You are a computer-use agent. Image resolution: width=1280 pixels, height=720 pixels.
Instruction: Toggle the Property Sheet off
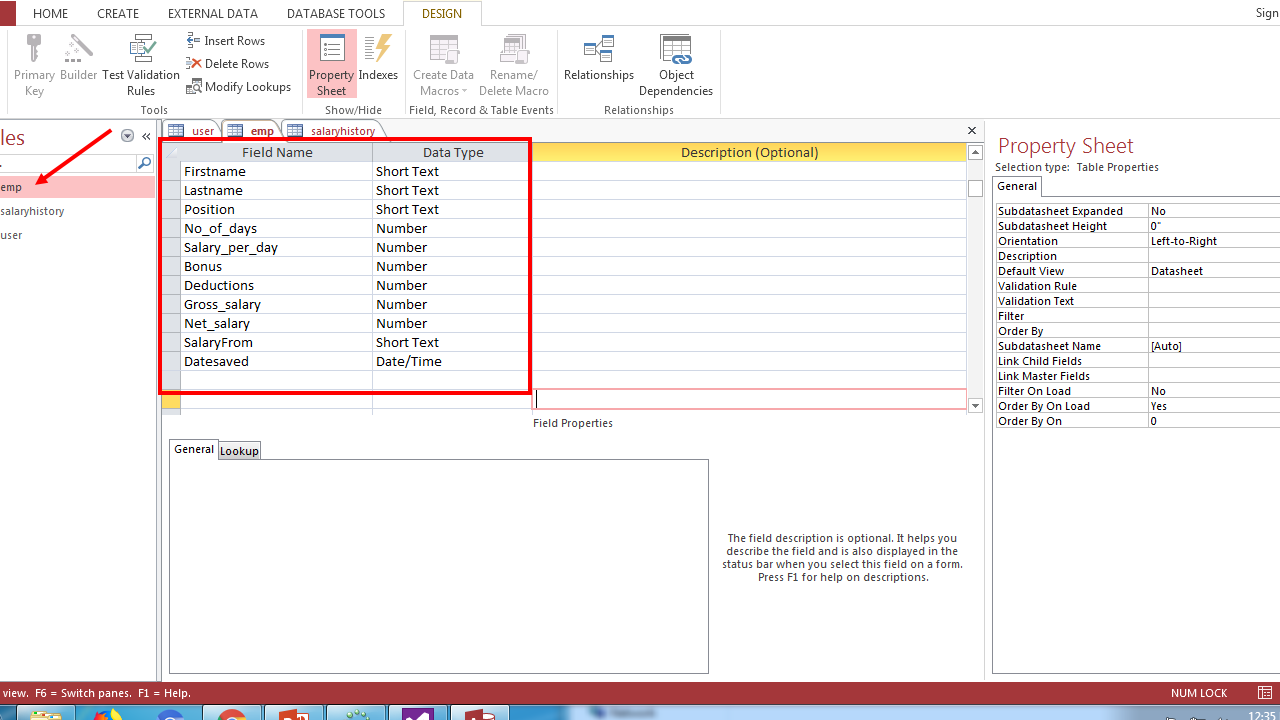click(x=331, y=62)
